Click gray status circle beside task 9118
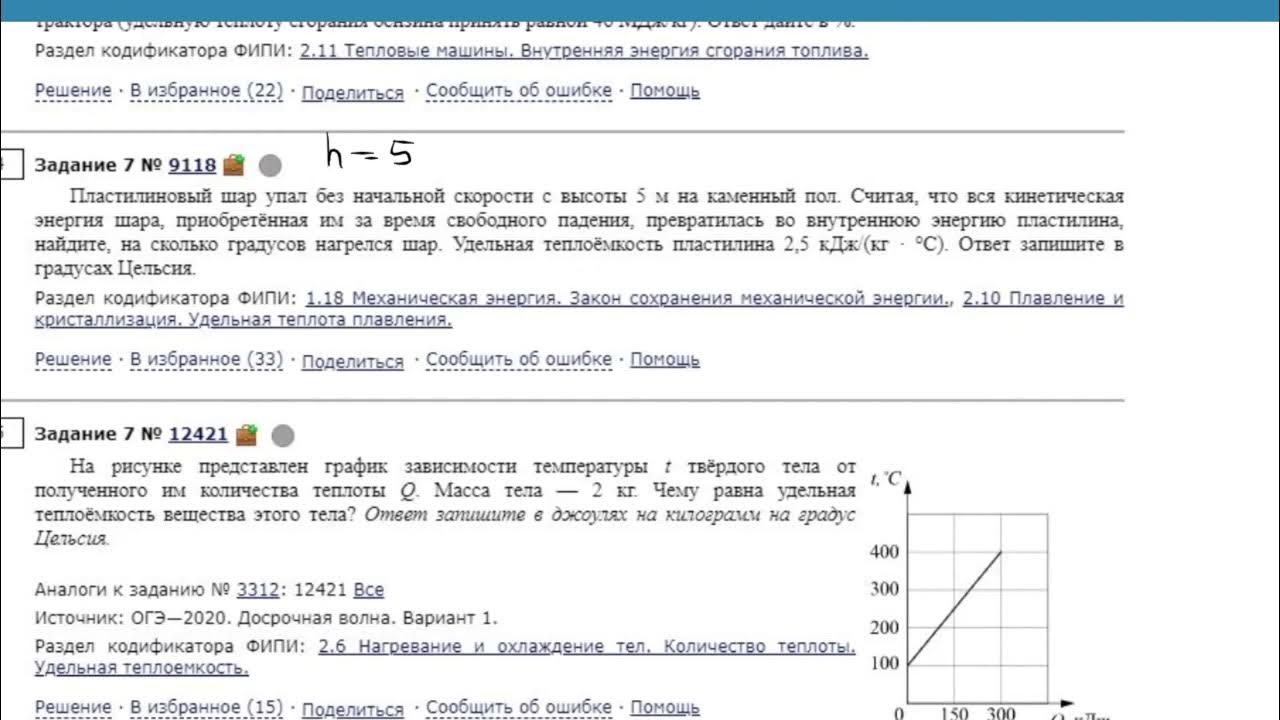Image resolution: width=1280 pixels, height=720 pixels. 270,165
